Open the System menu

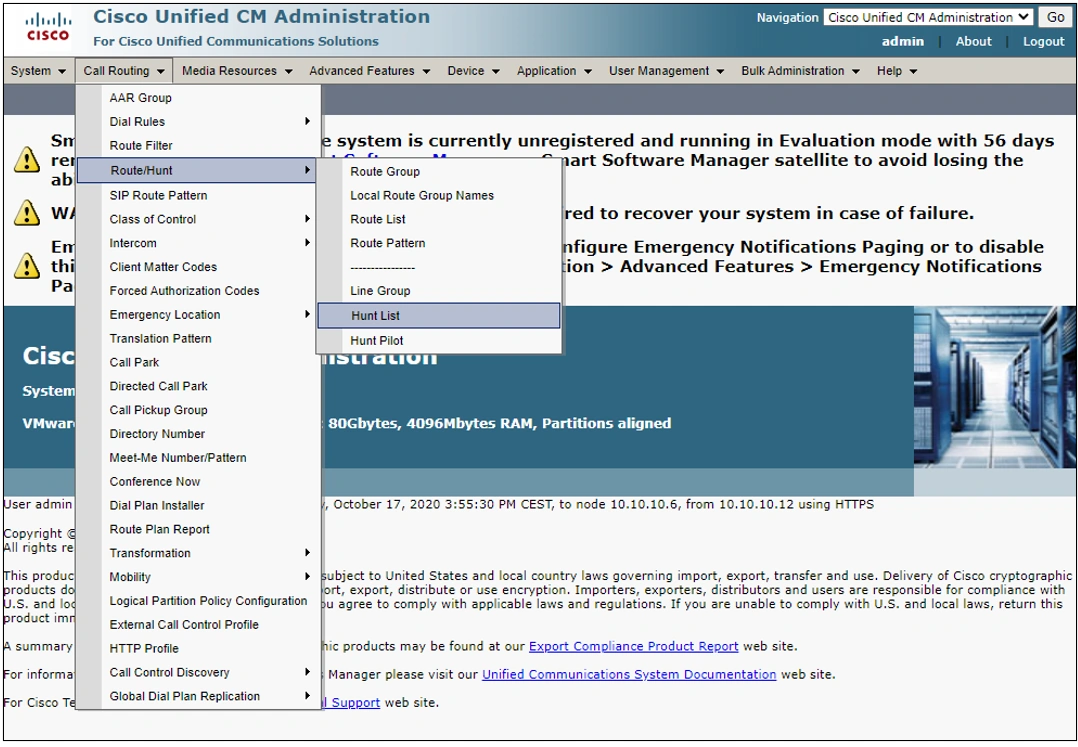coord(38,71)
